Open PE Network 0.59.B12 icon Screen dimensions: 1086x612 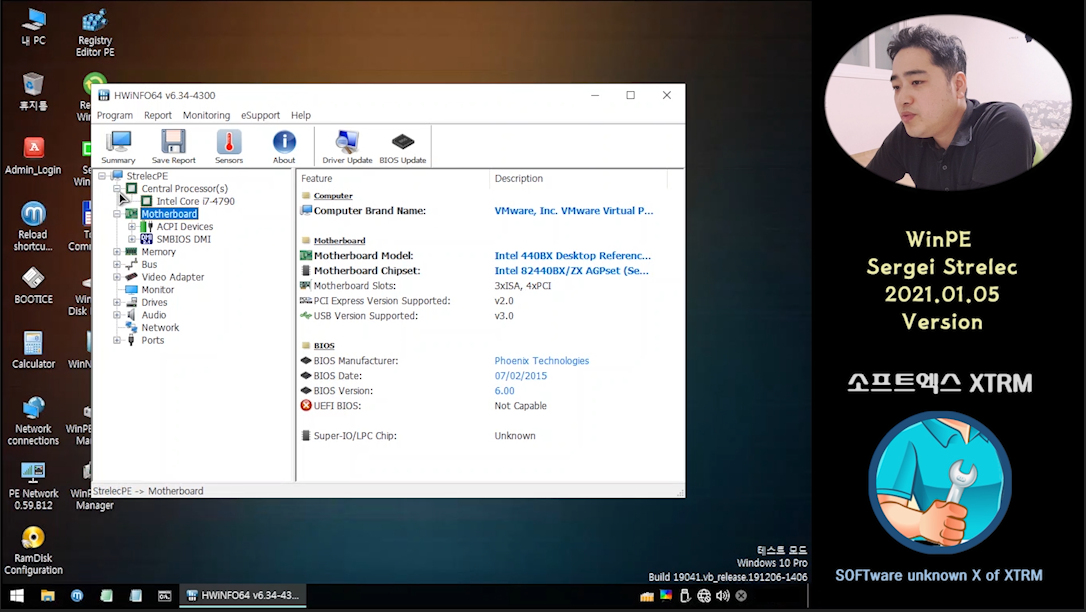33,486
